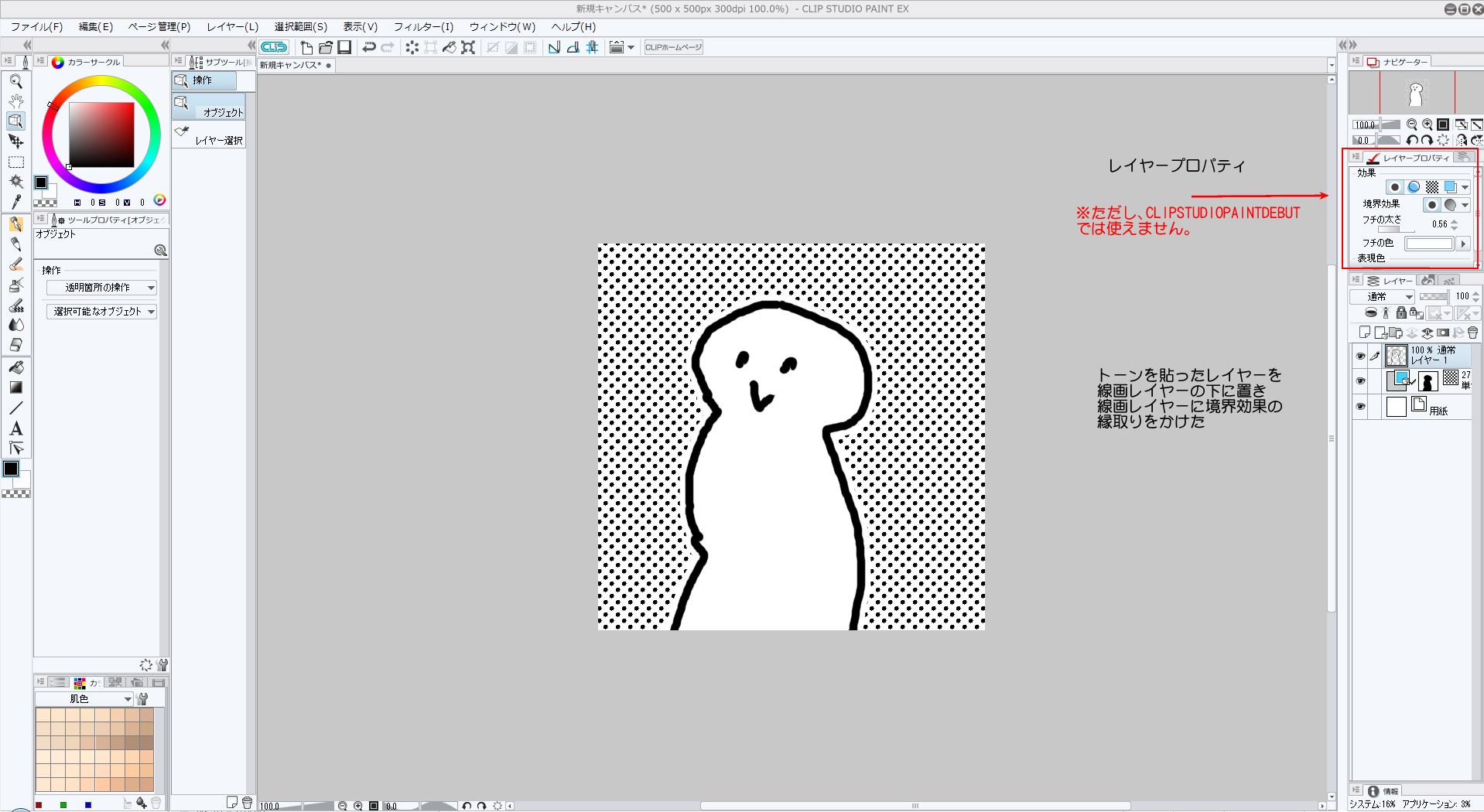Select the Eraser tool
1484x812 pixels.
click(15, 345)
